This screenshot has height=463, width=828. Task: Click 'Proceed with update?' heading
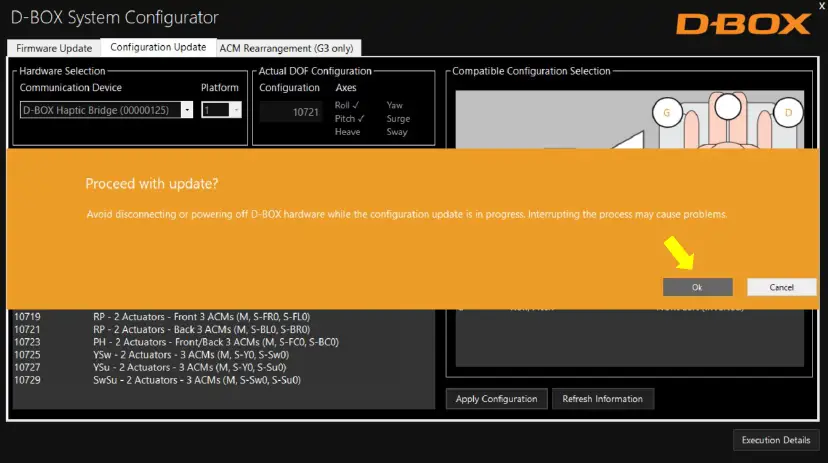152,184
